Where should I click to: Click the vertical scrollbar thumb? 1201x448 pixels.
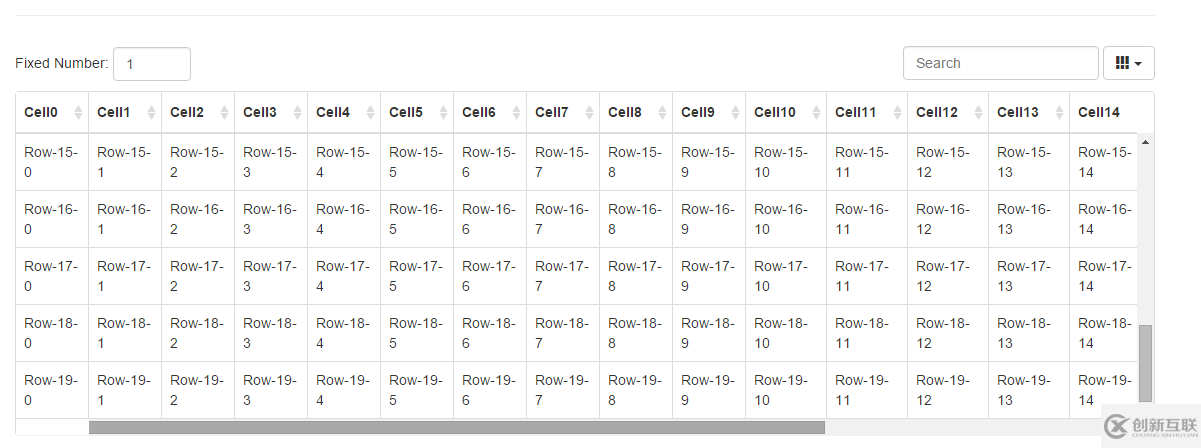coord(1145,364)
